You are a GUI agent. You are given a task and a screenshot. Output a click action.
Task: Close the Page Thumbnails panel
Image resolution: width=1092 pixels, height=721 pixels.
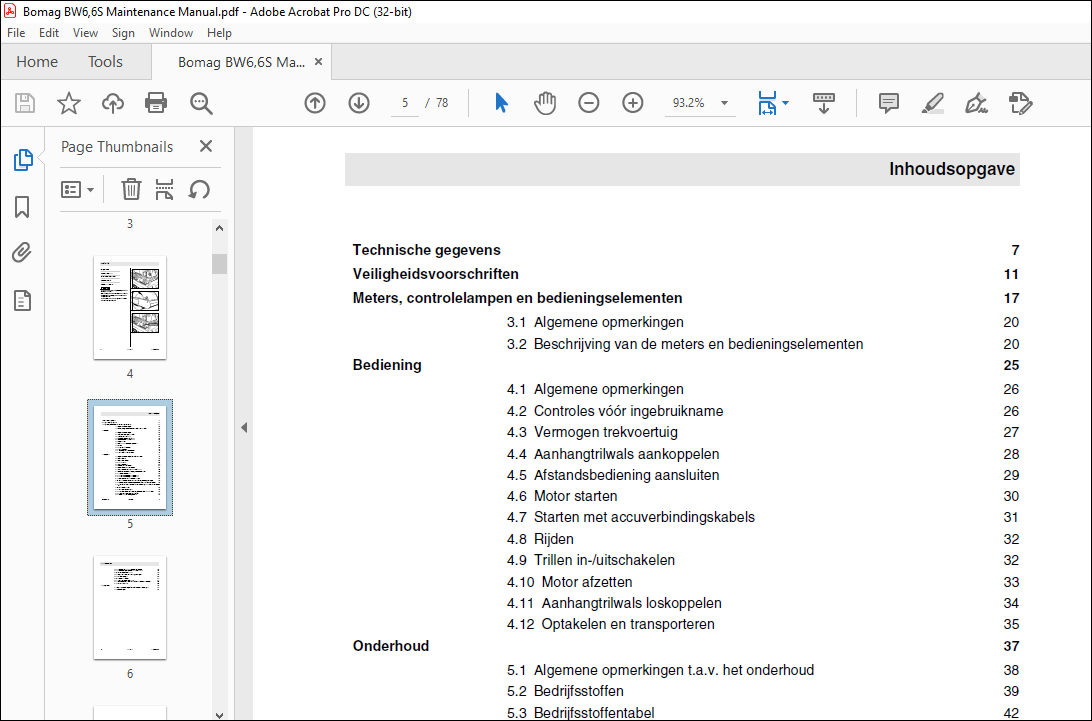click(x=205, y=146)
